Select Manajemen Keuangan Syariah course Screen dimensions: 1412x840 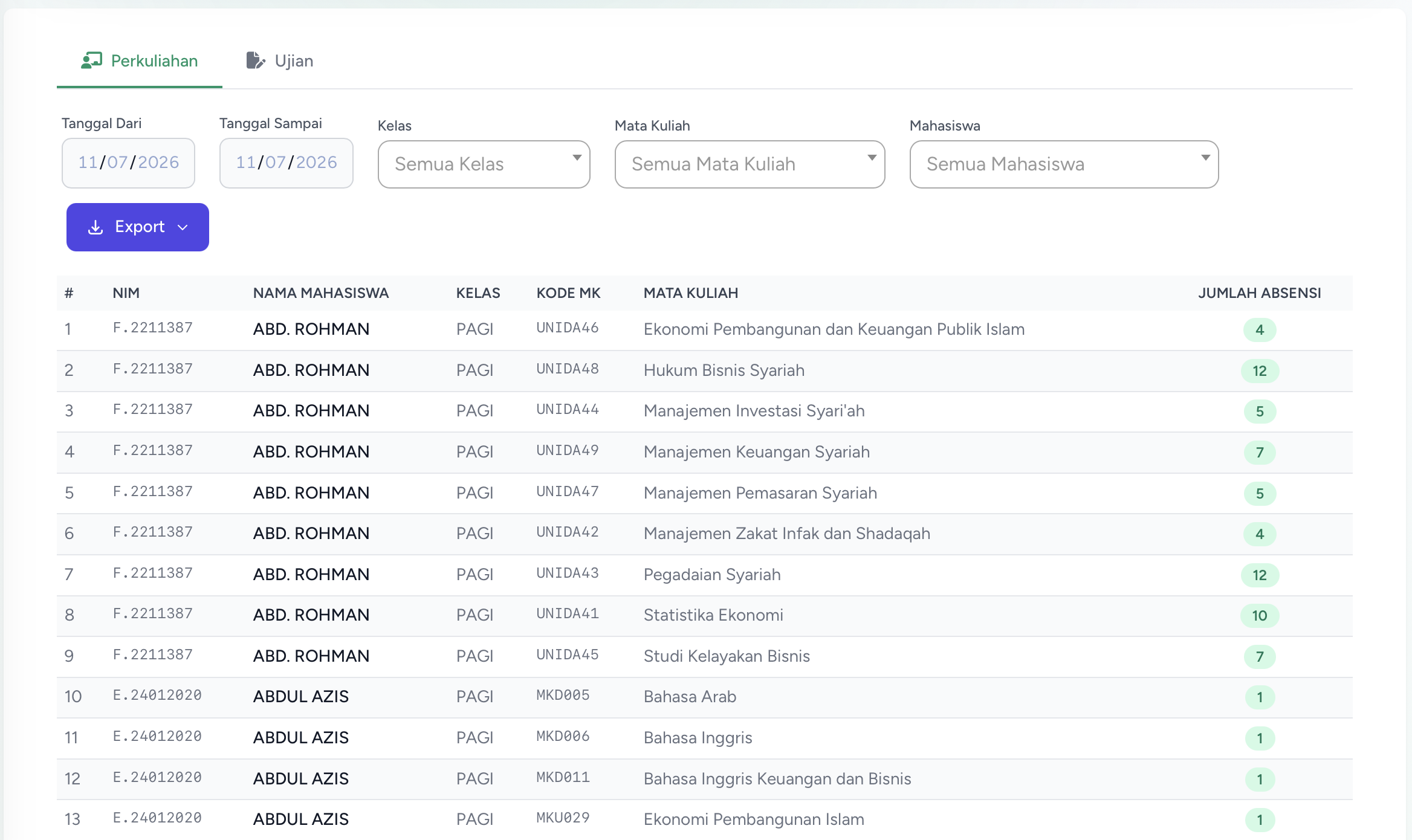757,452
